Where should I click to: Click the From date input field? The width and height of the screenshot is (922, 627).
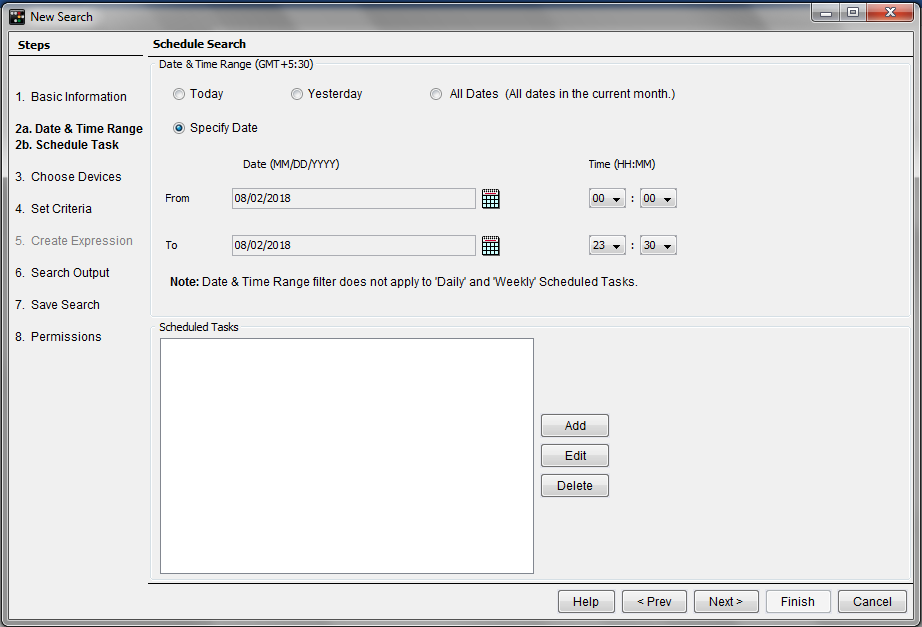(353, 199)
